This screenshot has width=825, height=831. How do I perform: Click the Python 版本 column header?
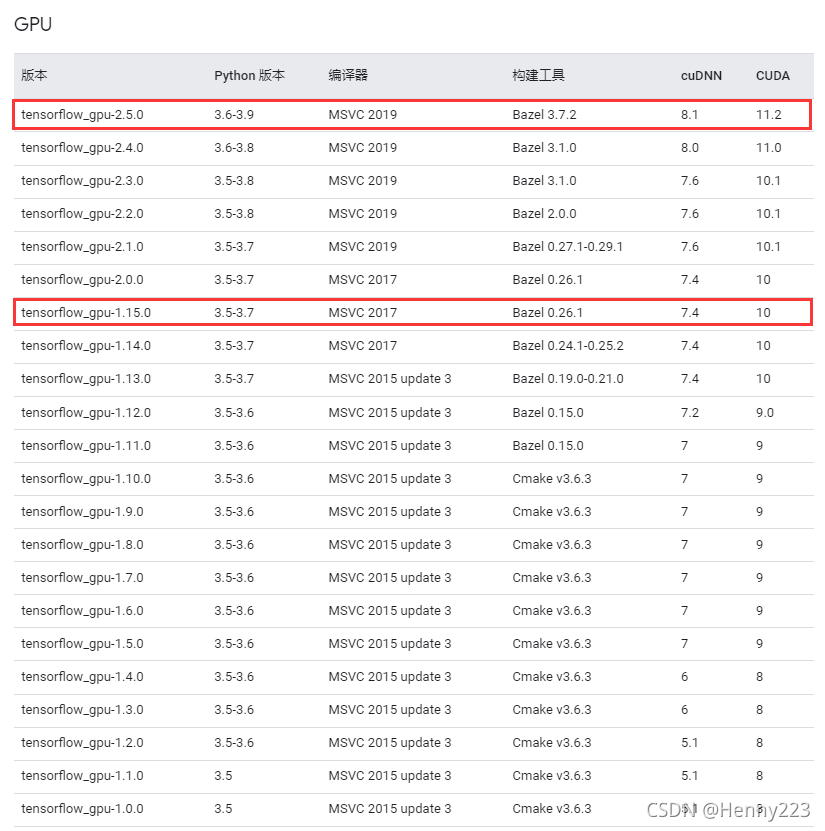[x=249, y=75]
